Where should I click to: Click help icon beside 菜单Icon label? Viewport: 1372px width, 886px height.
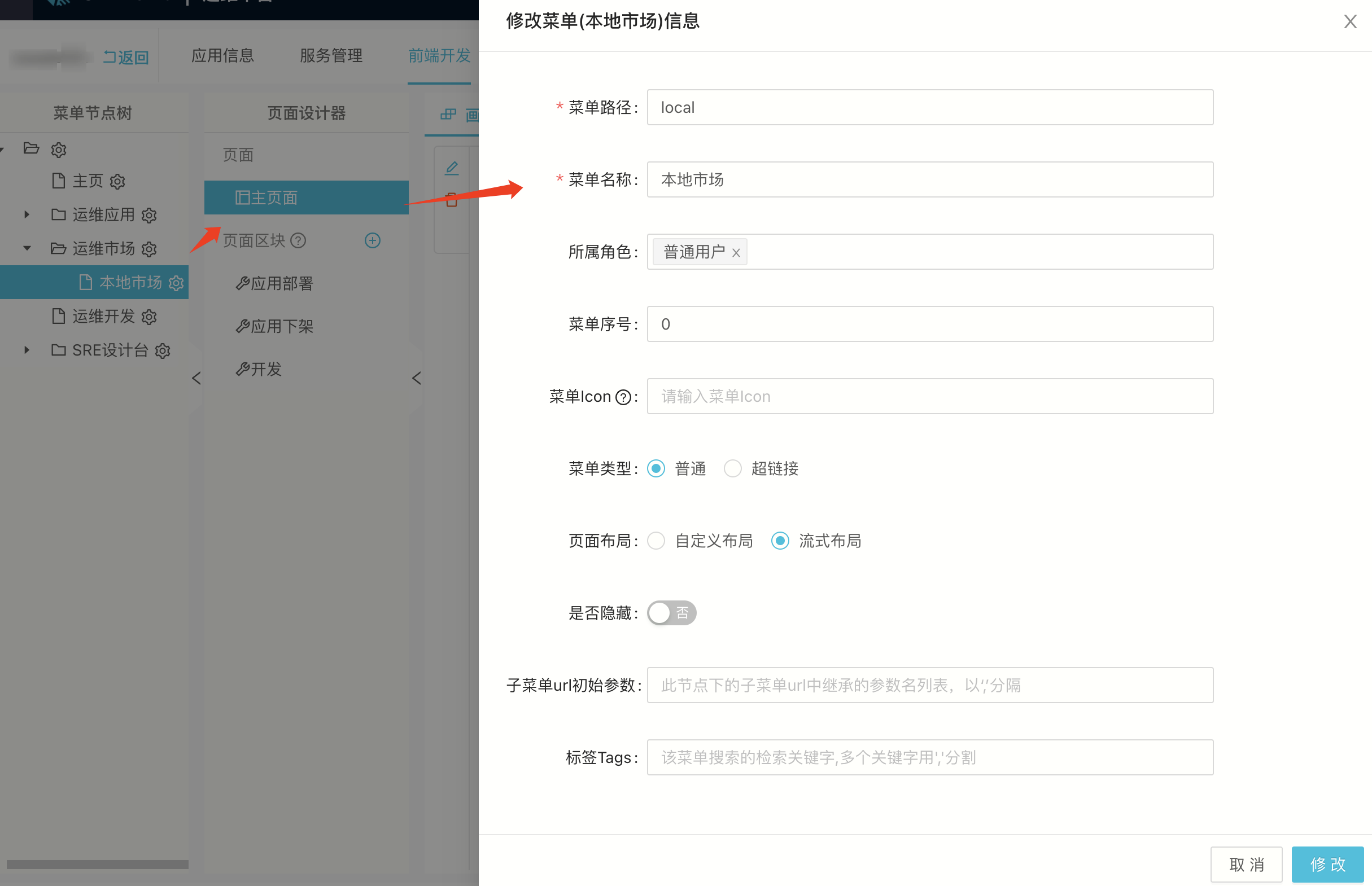623,397
